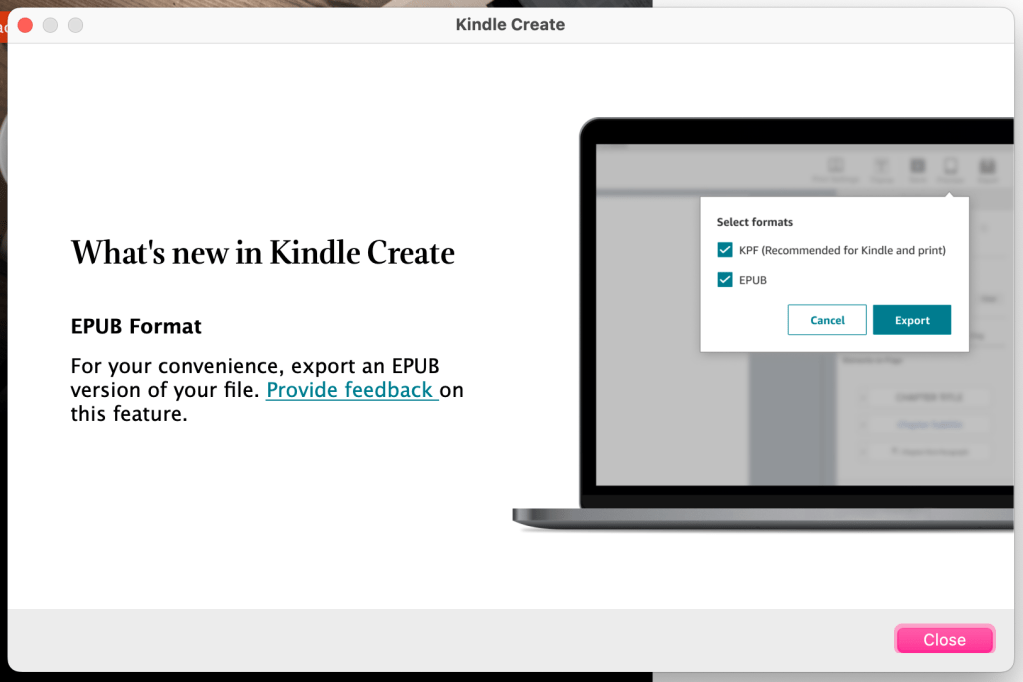The image size is (1023, 682).
Task: Open the Theme icon in the preview toolbar
Action: 882,167
